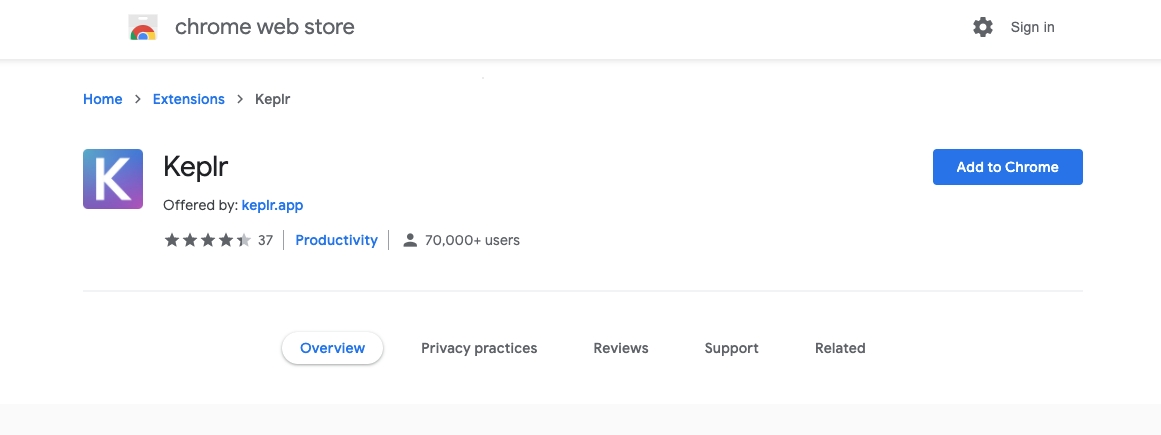View the Related tab
Image resolution: width=1161 pixels, height=435 pixels.
pyautogui.click(x=840, y=348)
